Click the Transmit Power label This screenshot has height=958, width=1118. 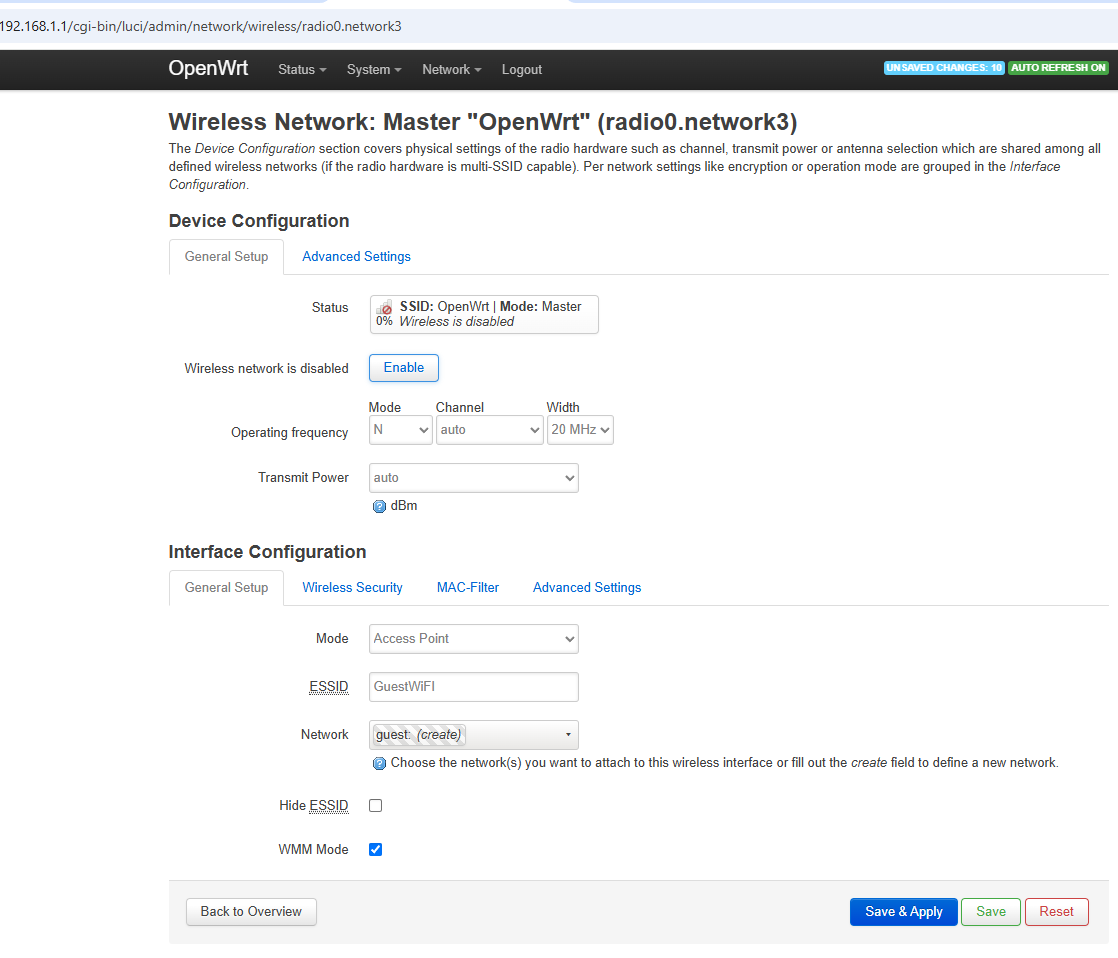[303, 478]
